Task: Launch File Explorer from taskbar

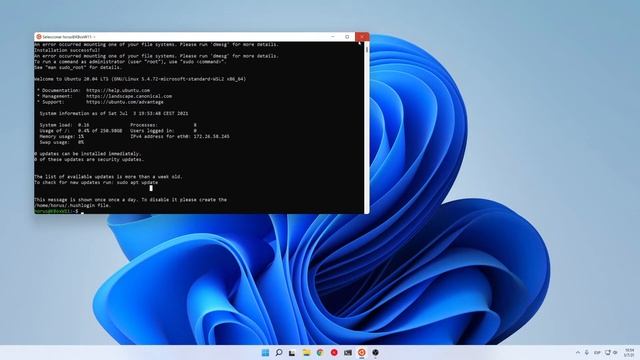Action: 306,352
